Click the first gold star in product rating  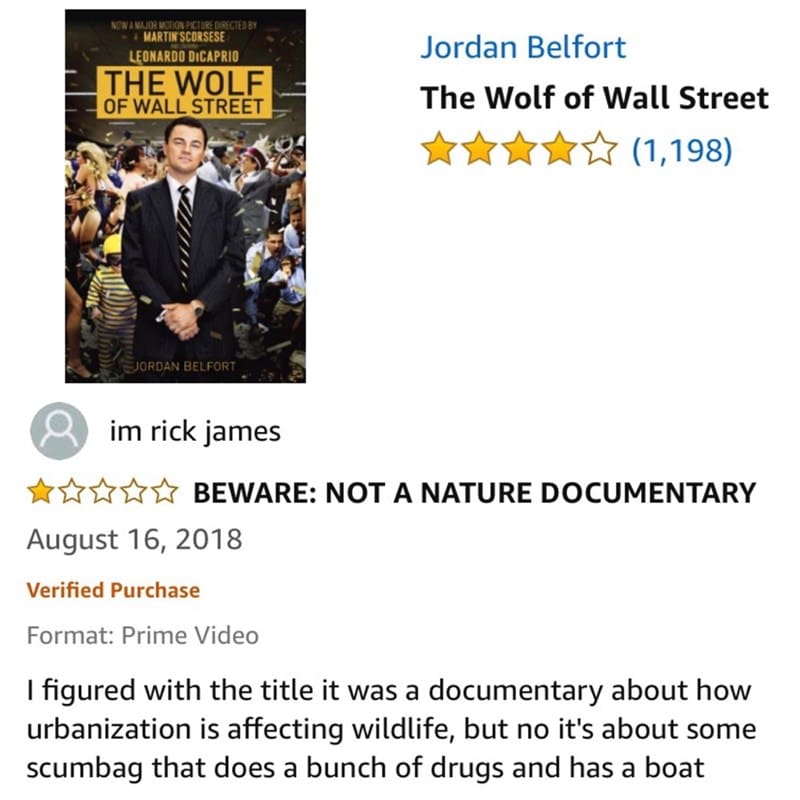[439, 148]
